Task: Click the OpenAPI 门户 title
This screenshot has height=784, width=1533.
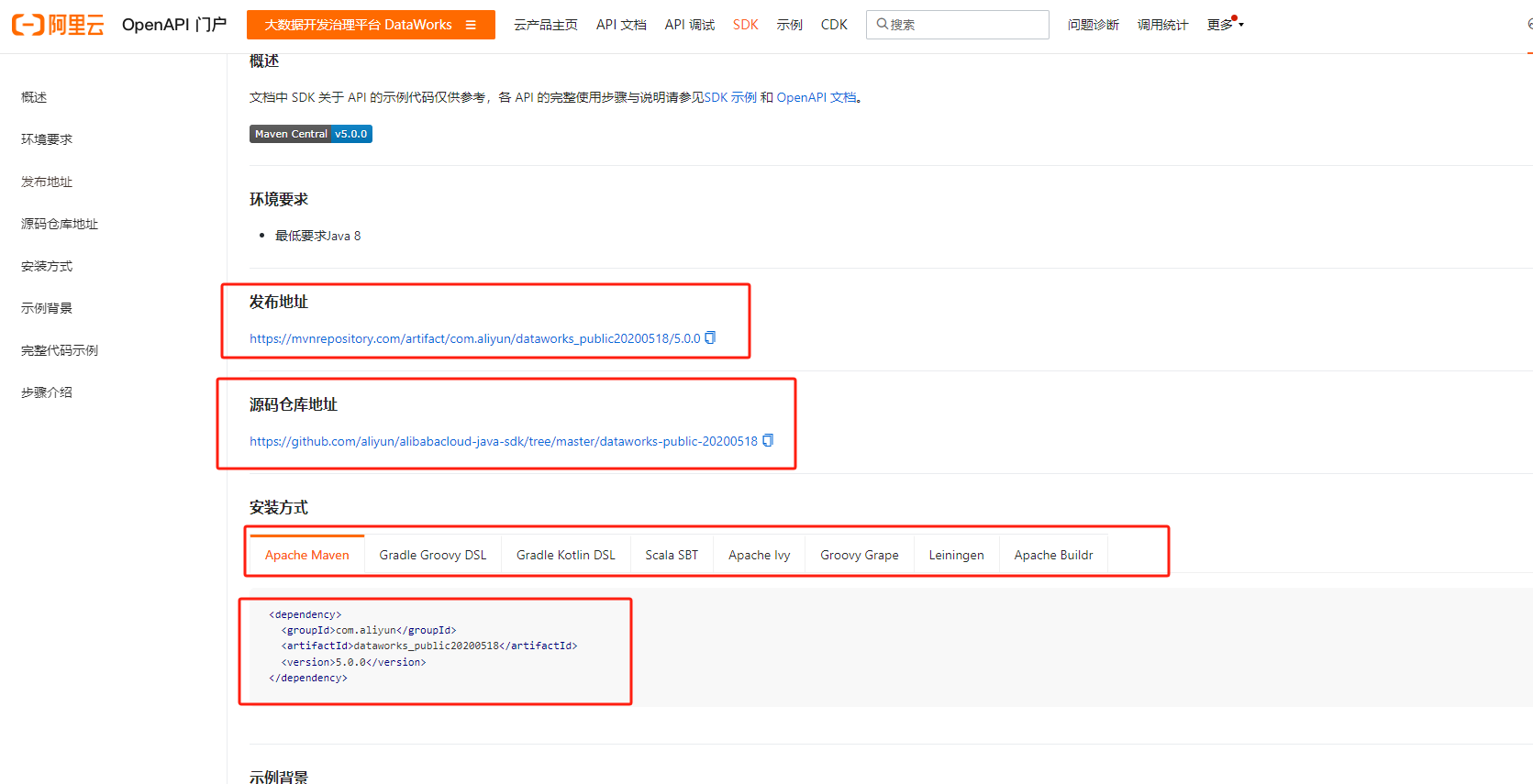Action: click(x=174, y=25)
